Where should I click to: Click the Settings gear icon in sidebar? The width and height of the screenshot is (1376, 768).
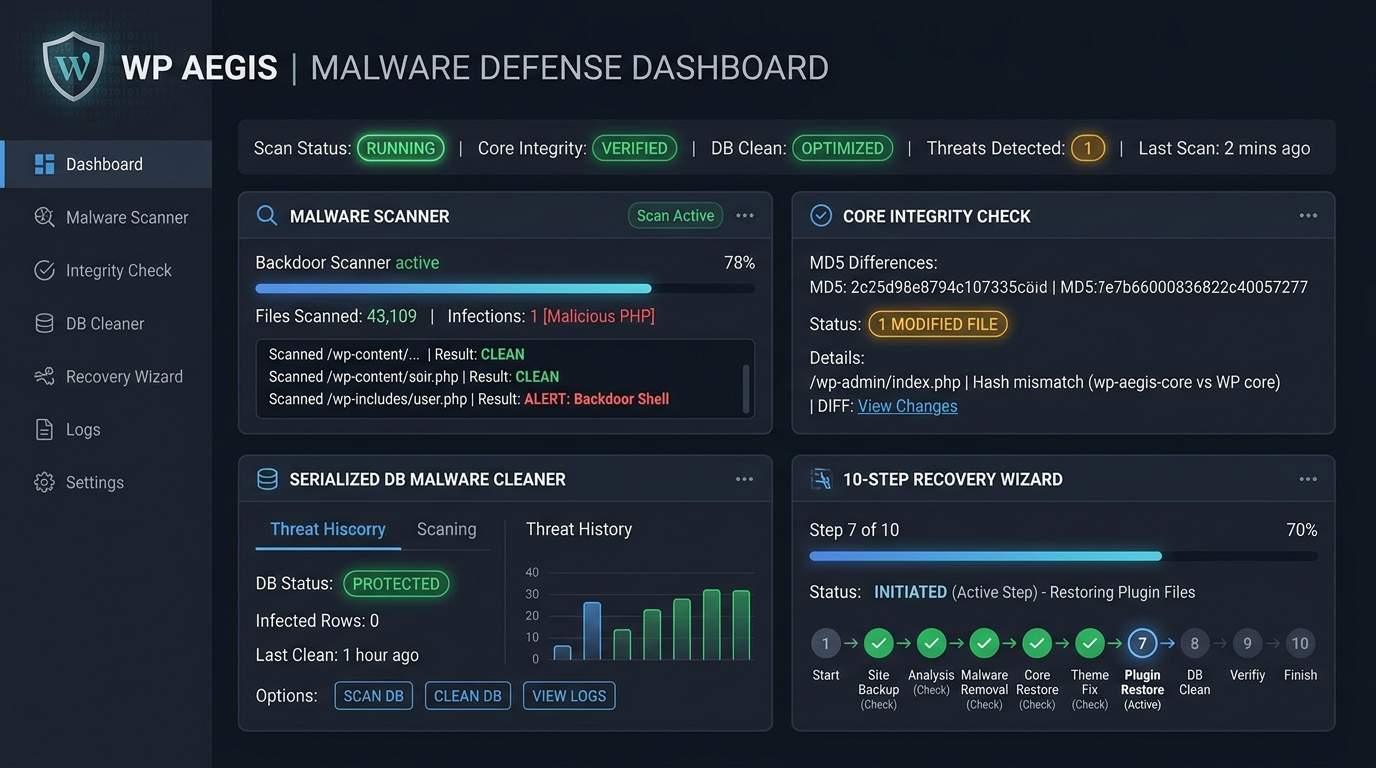(44, 482)
